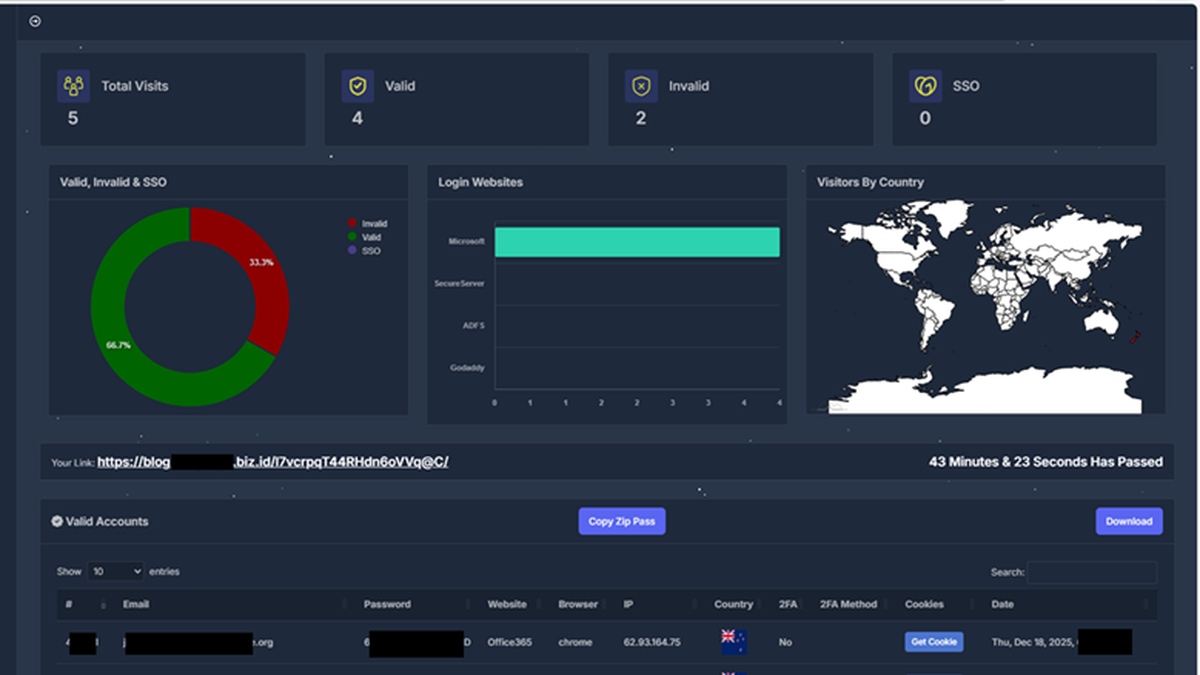Click the Total Visits people icon
This screenshot has width=1200, height=675.
[73, 86]
